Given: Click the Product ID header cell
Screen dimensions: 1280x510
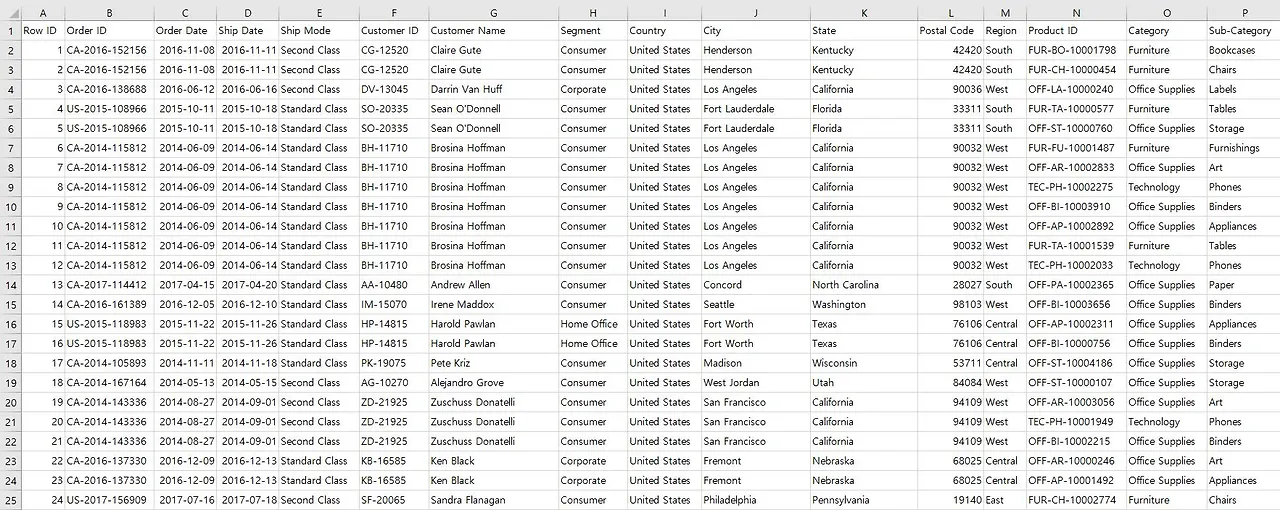Looking at the screenshot, I should [1075, 30].
